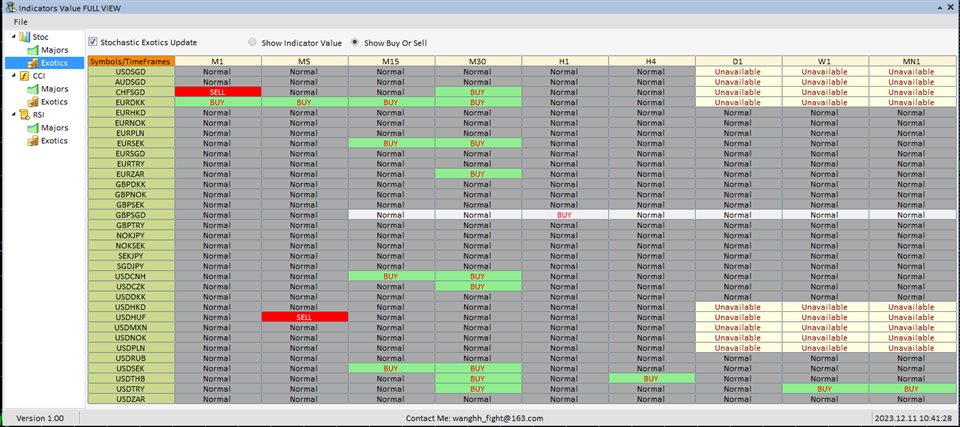Collapse the CCI tree node
Viewport: 960px width, 427px height.
pyautogui.click(x=13, y=76)
